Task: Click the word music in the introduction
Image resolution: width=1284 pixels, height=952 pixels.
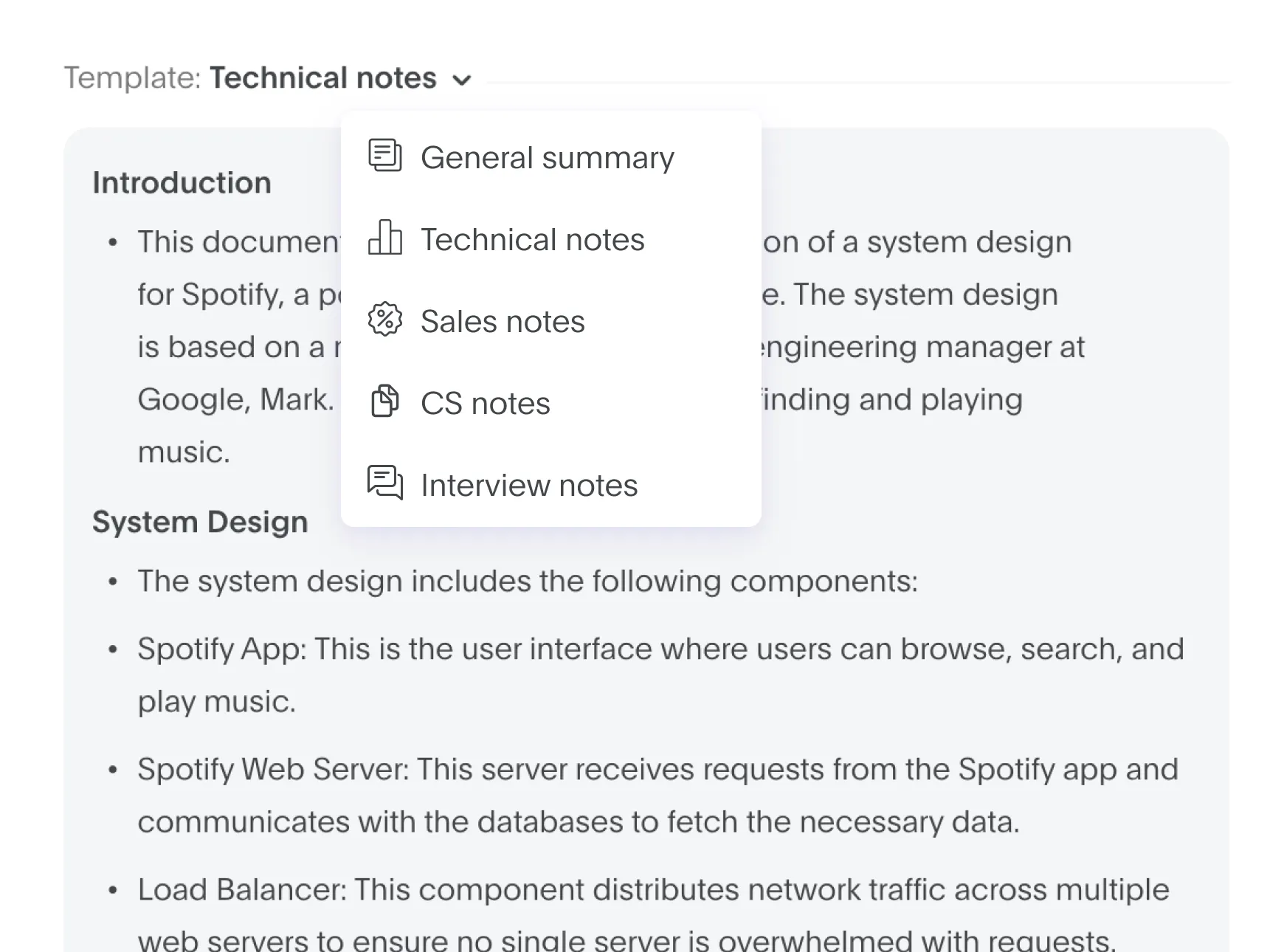Action: pyautogui.click(x=183, y=452)
